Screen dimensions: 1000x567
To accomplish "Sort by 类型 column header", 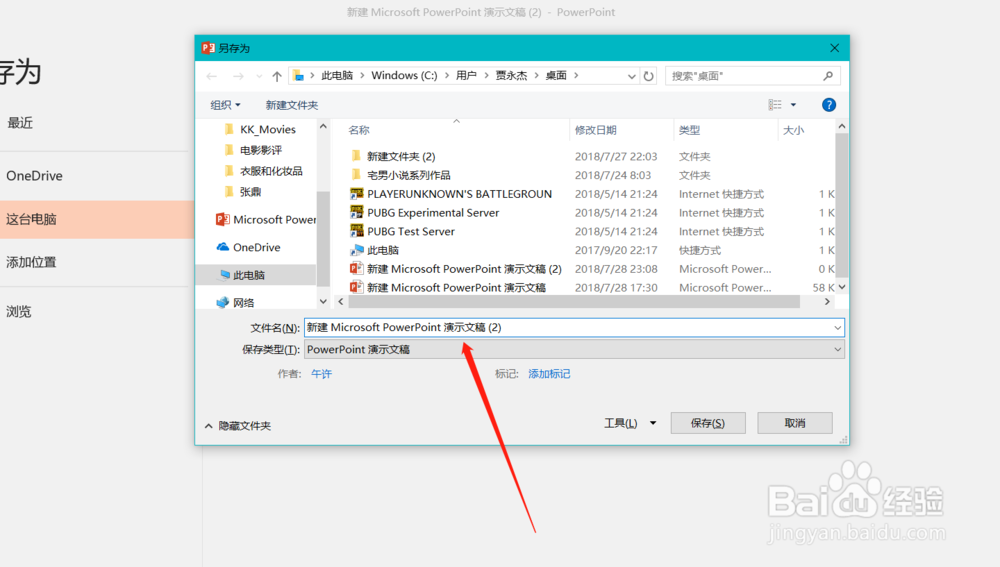I will 689,130.
